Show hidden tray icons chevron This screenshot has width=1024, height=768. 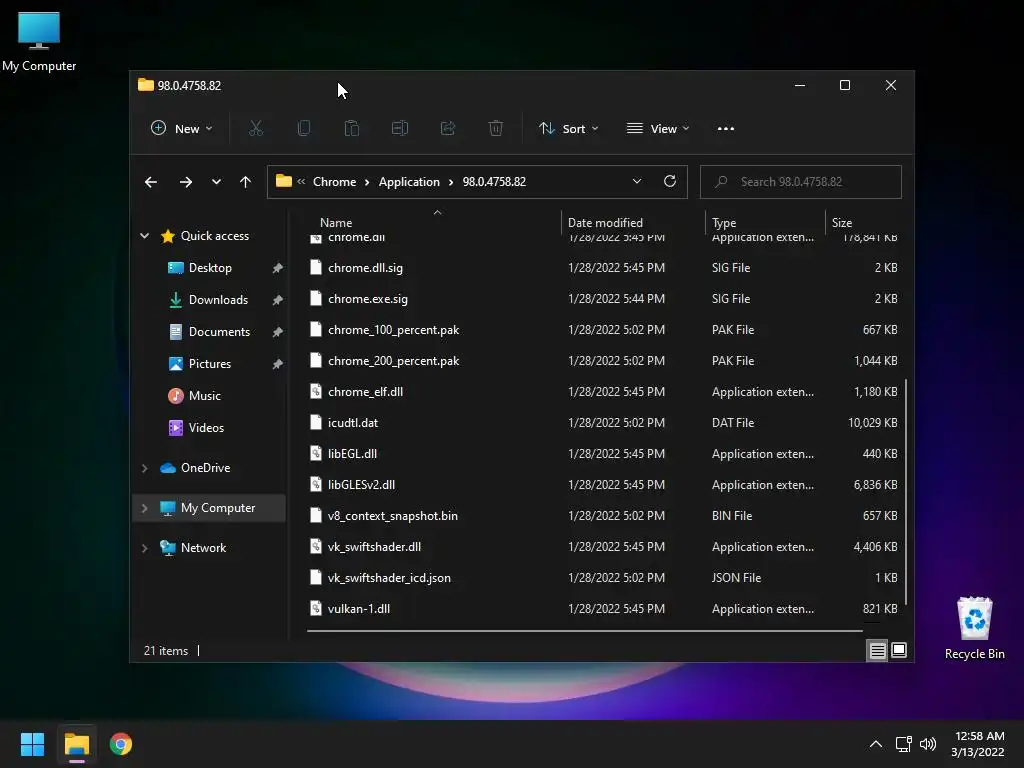(876, 744)
